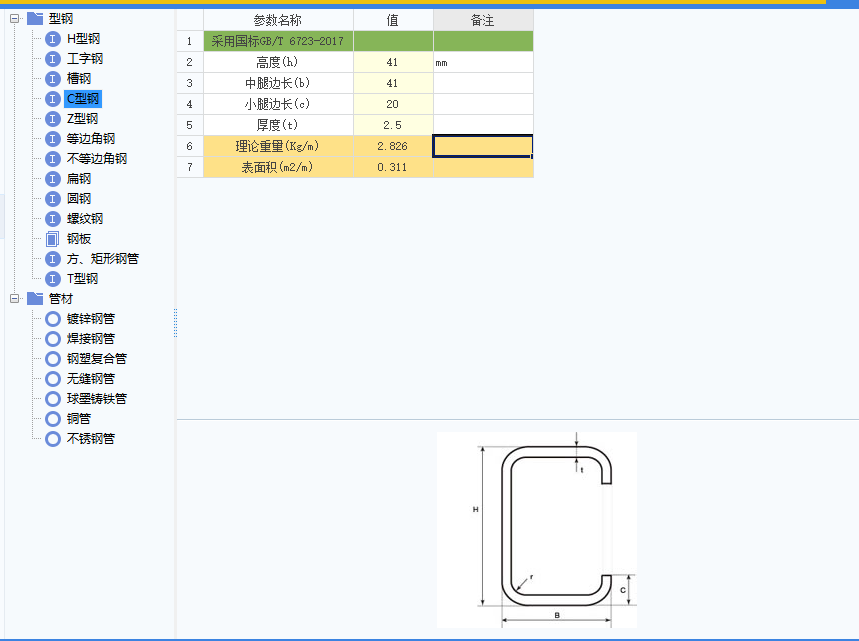Click the 槽钢 item icon

[x=52, y=78]
